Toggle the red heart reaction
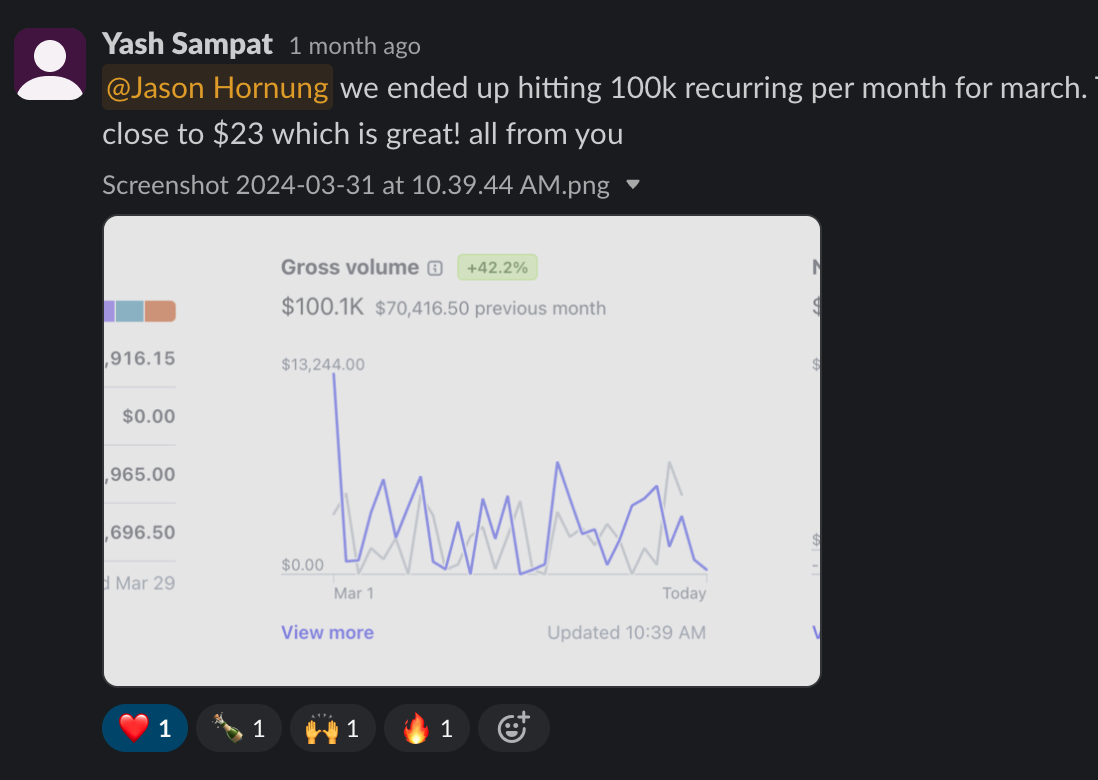The image size is (1098, 780). click(144, 728)
